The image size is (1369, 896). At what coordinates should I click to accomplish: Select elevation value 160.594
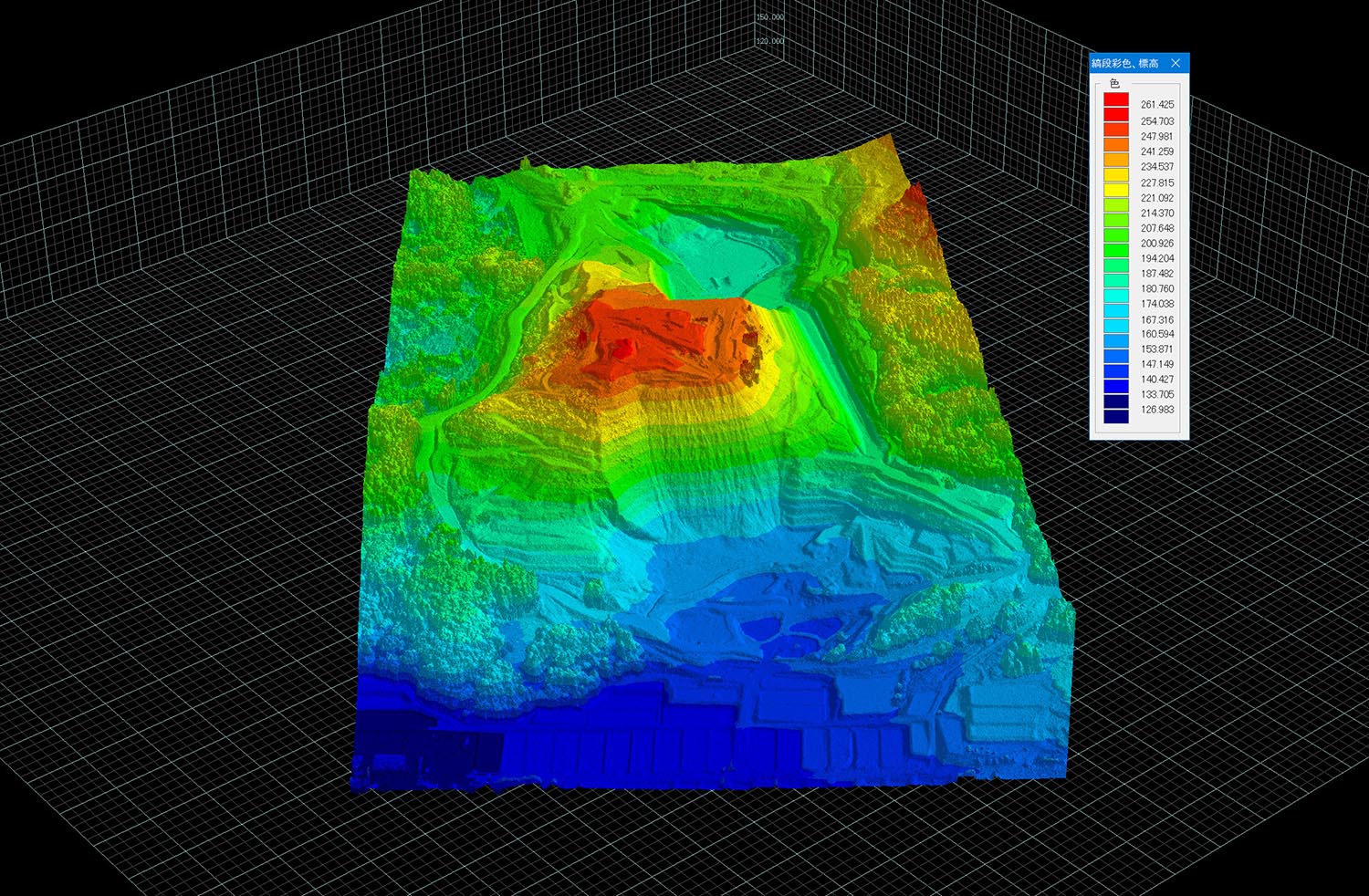click(1157, 334)
